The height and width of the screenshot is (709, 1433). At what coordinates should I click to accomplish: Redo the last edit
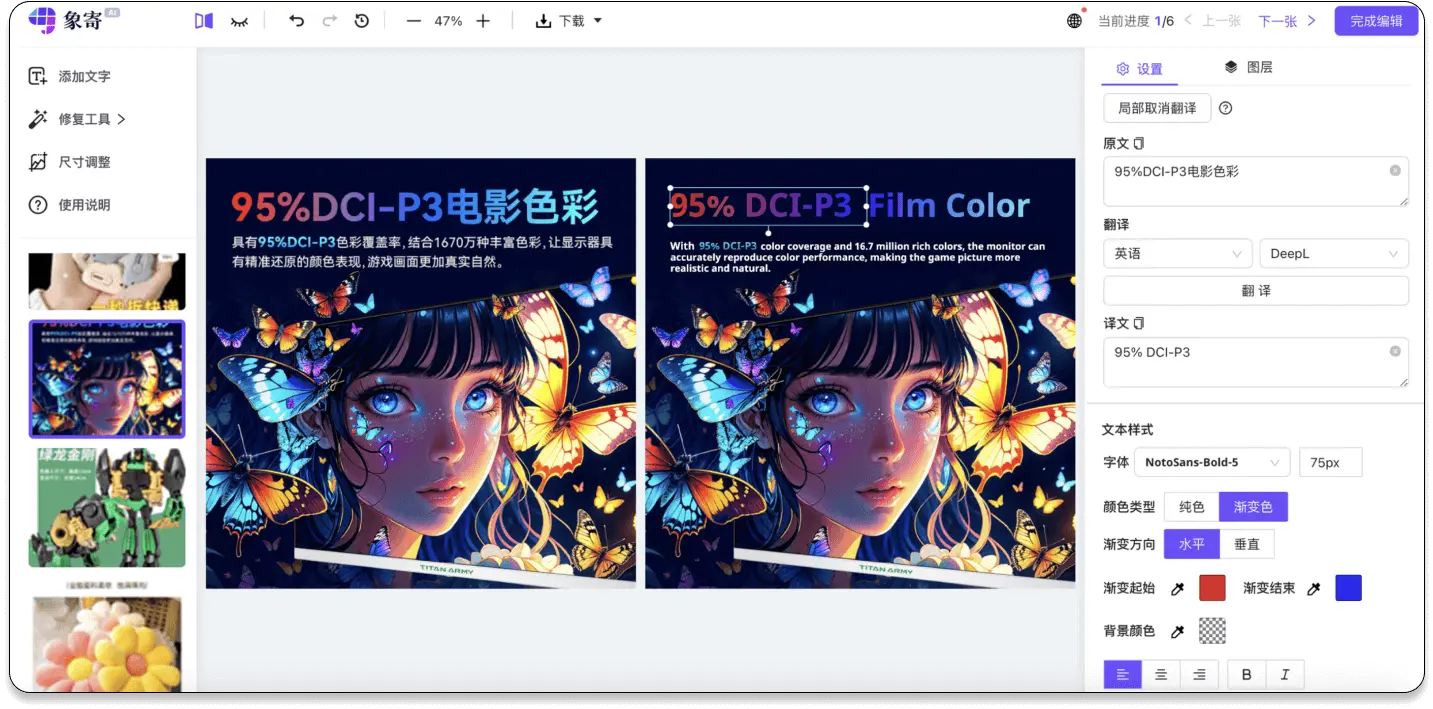(x=329, y=21)
